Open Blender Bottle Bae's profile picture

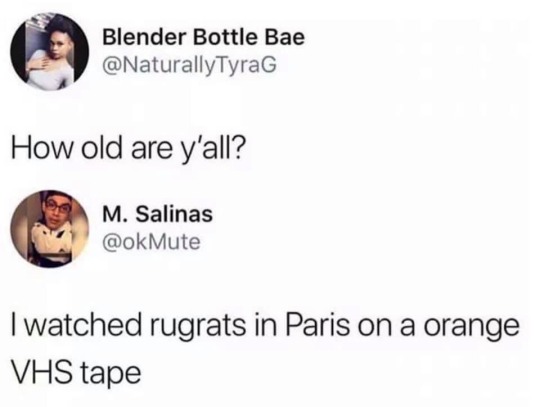point(50,52)
